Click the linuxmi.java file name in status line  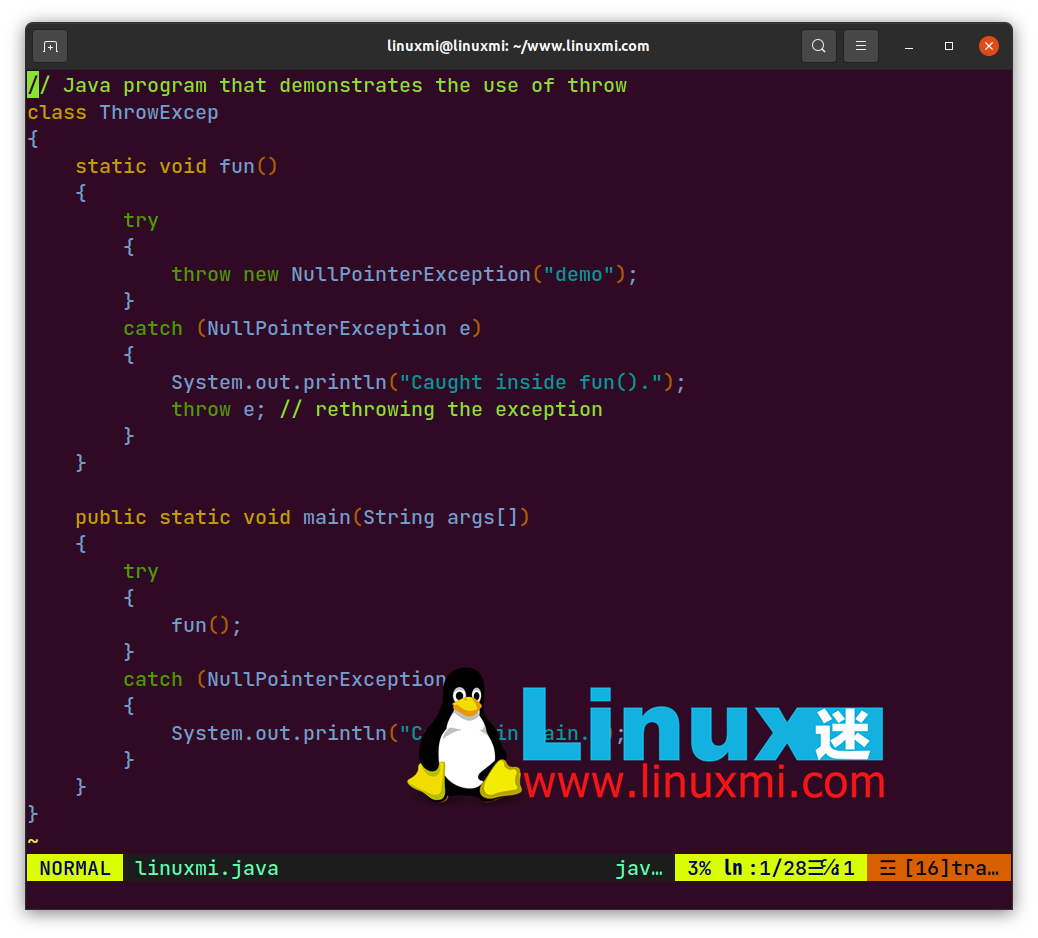point(207,868)
